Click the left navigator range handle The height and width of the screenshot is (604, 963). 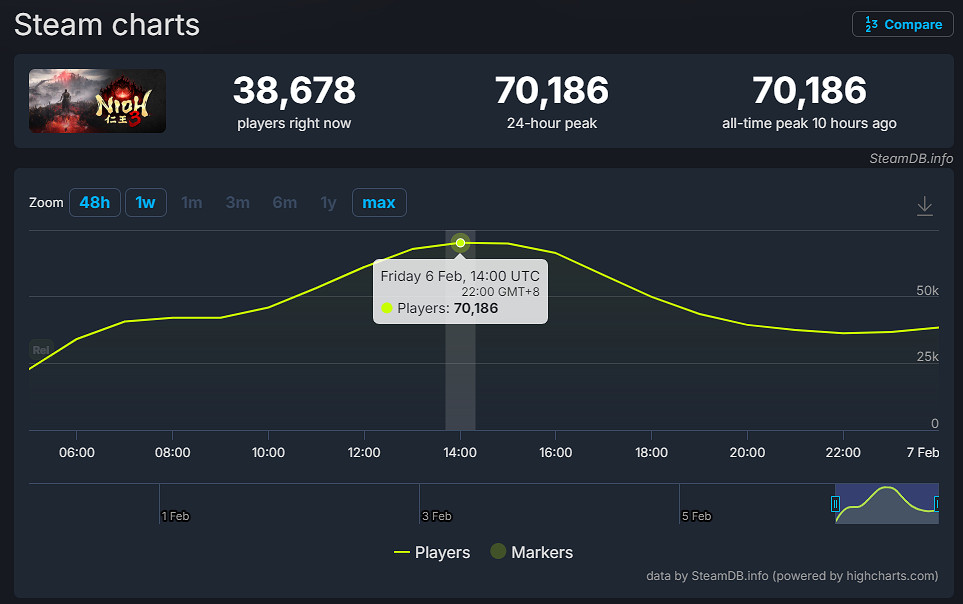pos(836,504)
